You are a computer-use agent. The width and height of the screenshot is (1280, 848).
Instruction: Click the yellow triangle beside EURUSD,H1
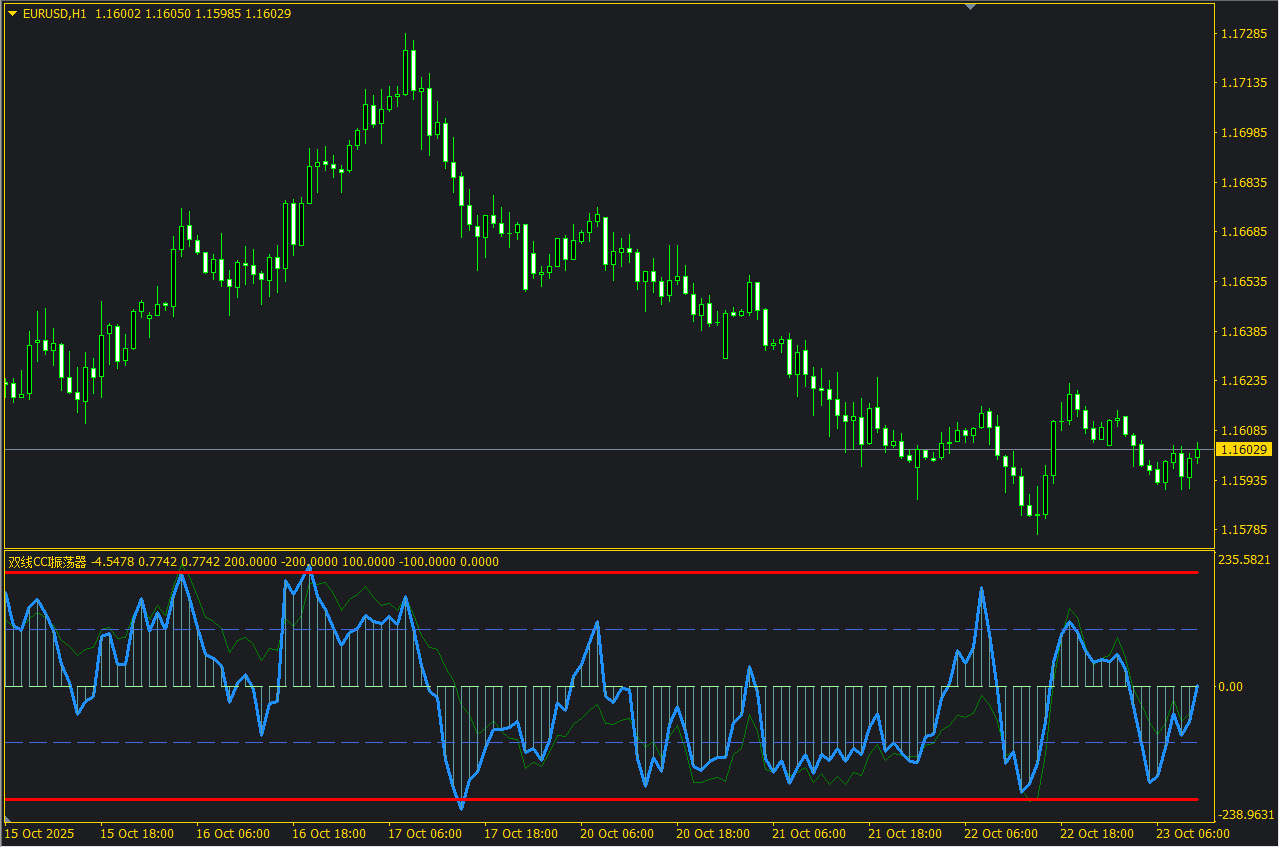pyautogui.click(x=12, y=13)
